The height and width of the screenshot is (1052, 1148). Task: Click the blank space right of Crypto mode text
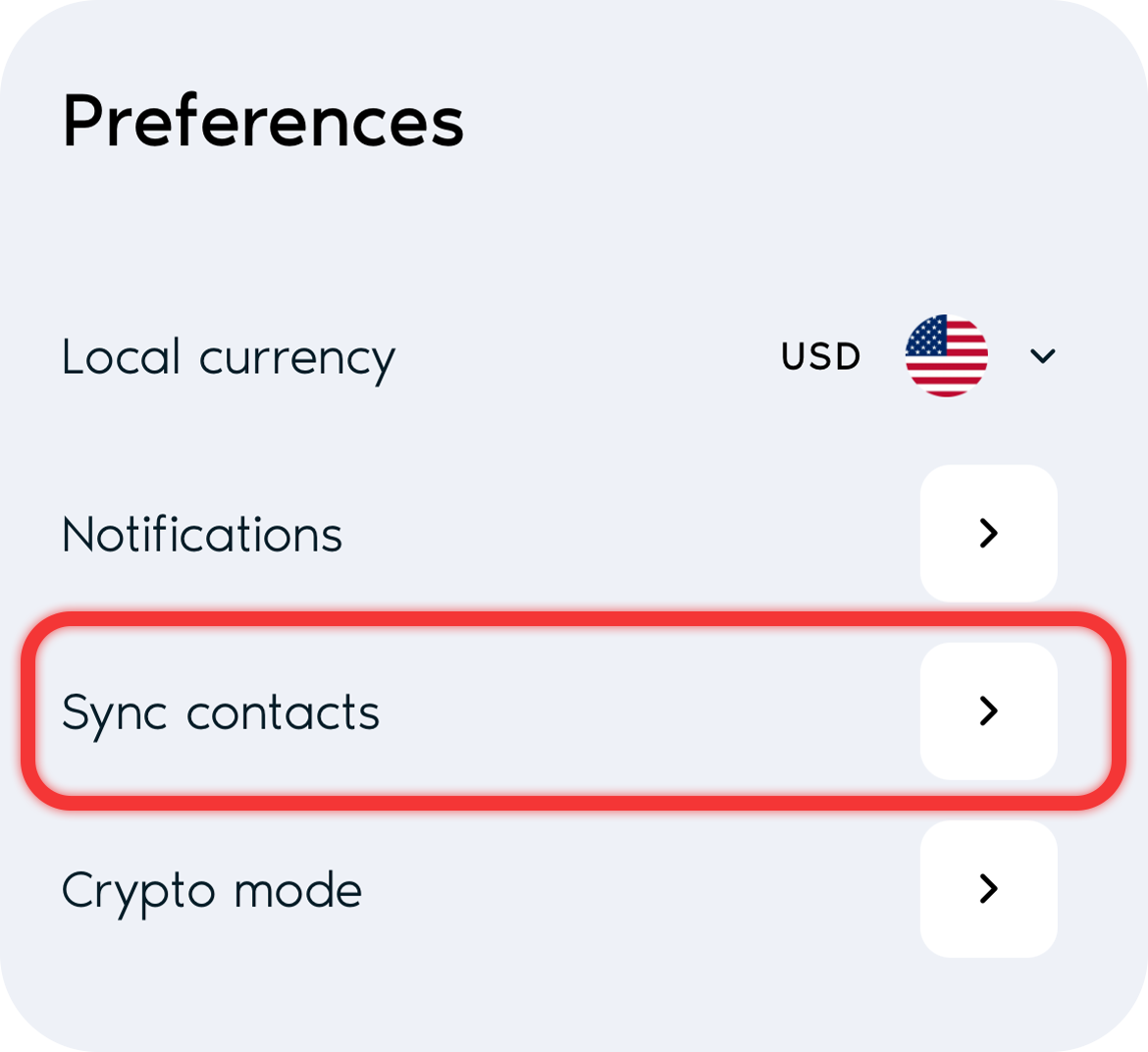[642, 889]
